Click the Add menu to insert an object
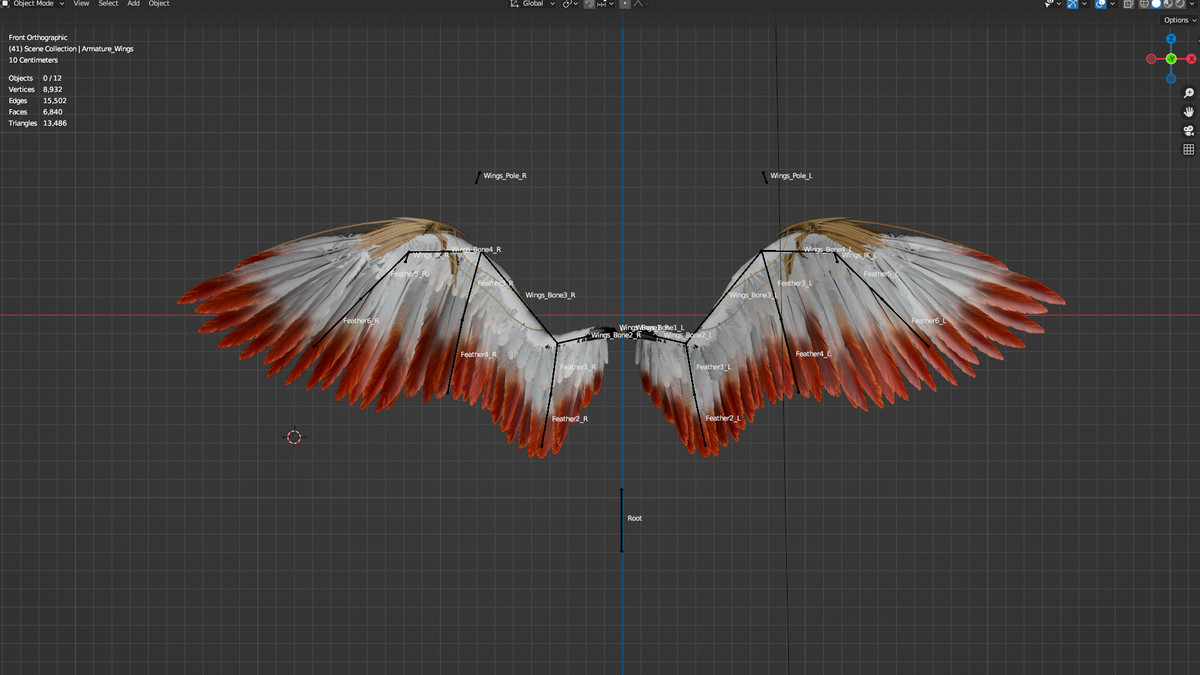This screenshot has height=675, width=1200. 133,4
